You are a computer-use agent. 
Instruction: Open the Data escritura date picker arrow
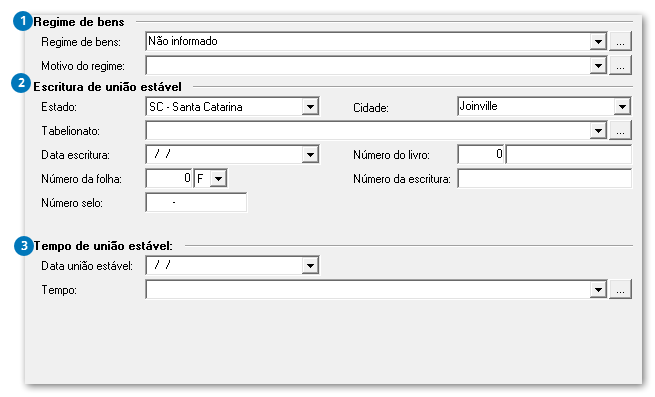tap(310, 155)
